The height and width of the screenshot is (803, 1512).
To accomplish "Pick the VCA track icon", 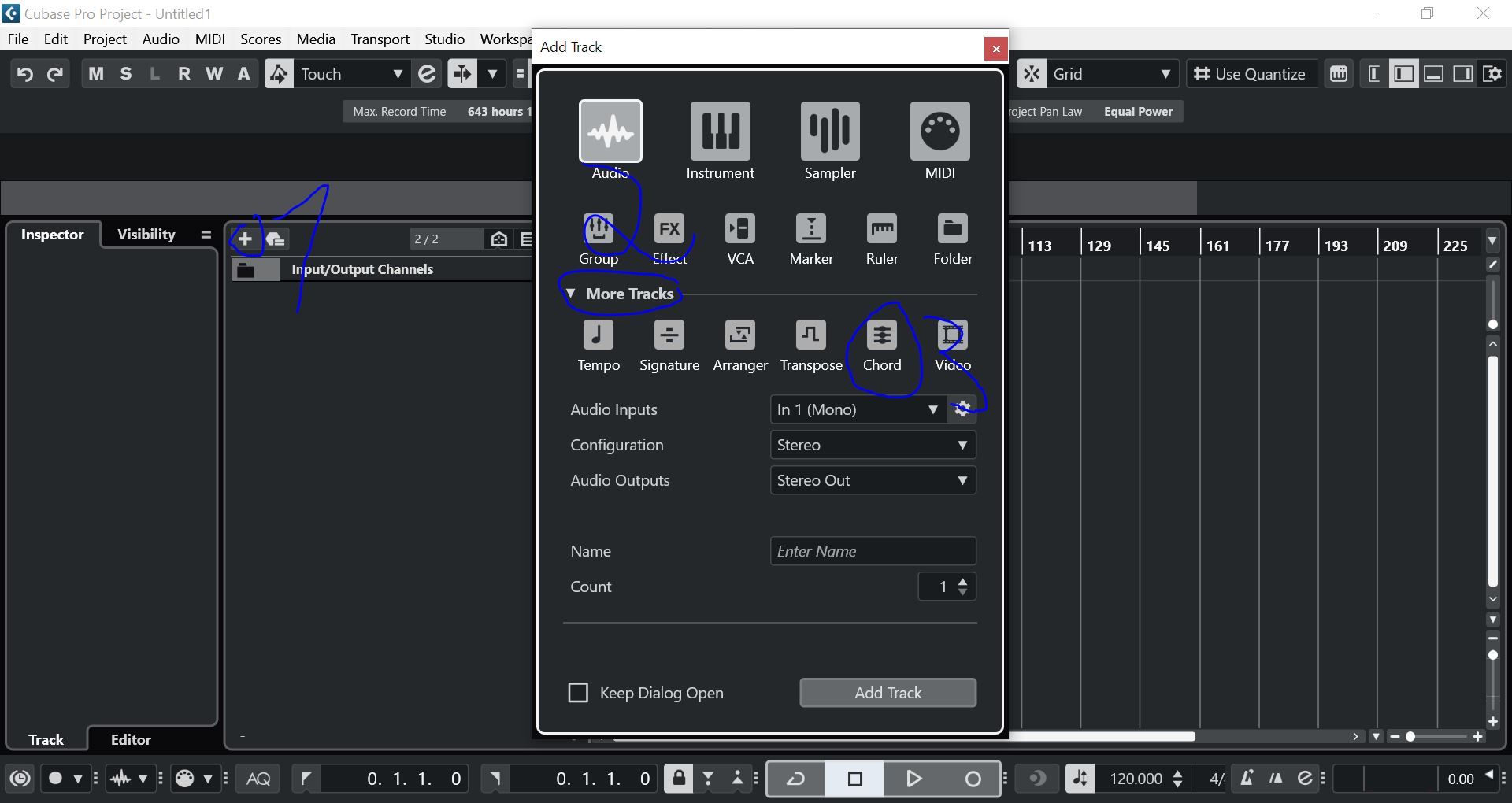I will pyautogui.click(x=740, y=228).
